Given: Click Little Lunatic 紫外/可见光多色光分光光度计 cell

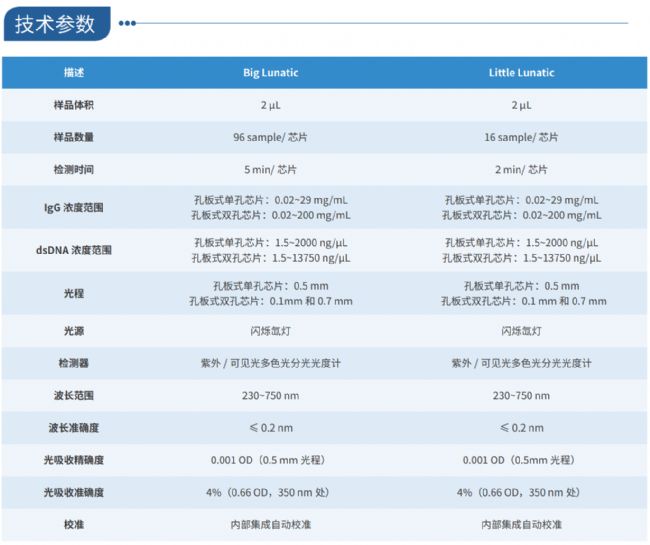Looking at the screenshot, I should click(521, 363).
